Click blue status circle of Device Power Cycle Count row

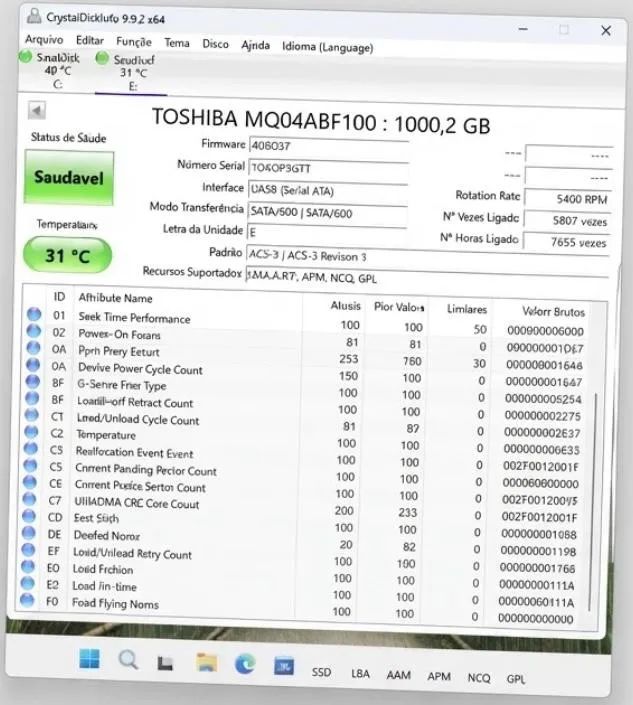point(32,365)
